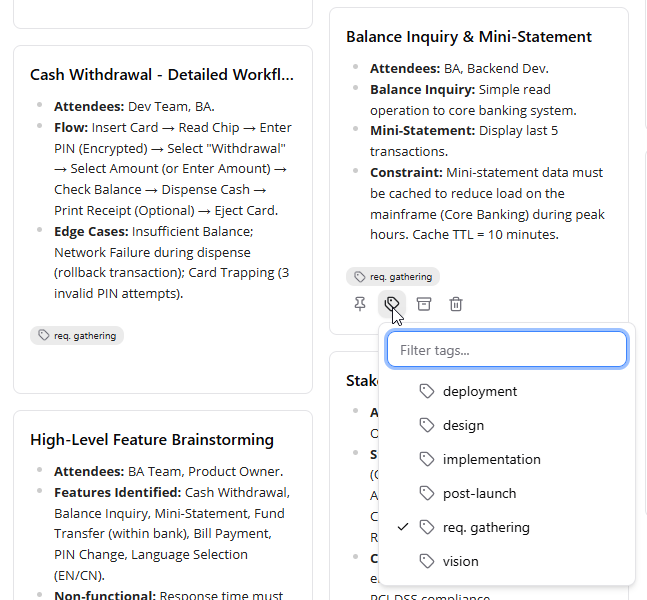Open the Balance Inquiry & Mini-Statement title
The height and width of the screenshot is (600, 647).
tap(469, 37)
